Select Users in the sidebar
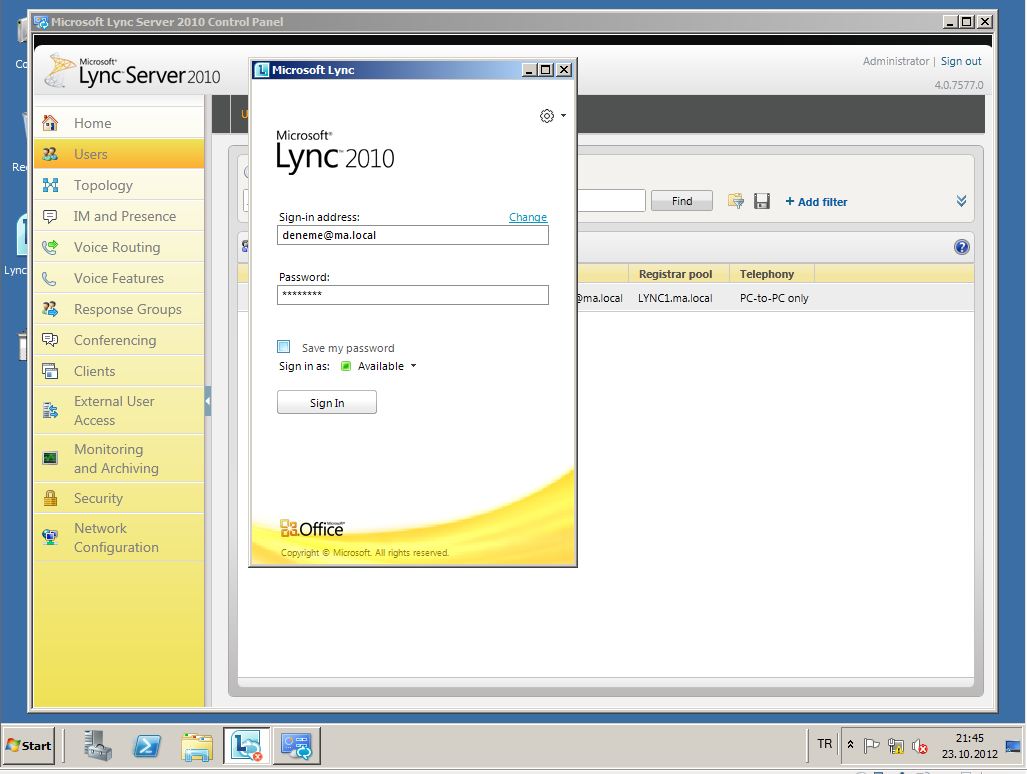Screen dimensions: 1027x774 119,154
